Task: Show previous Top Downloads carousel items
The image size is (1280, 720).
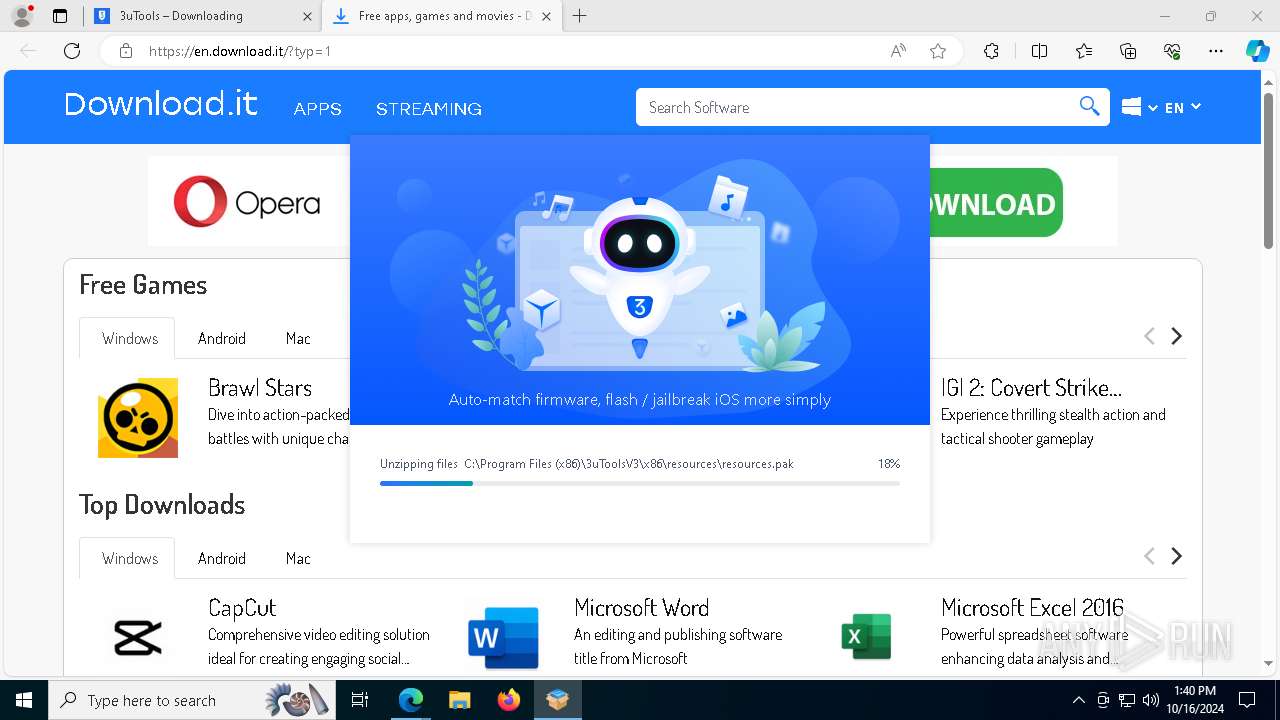Action: 1149,556
